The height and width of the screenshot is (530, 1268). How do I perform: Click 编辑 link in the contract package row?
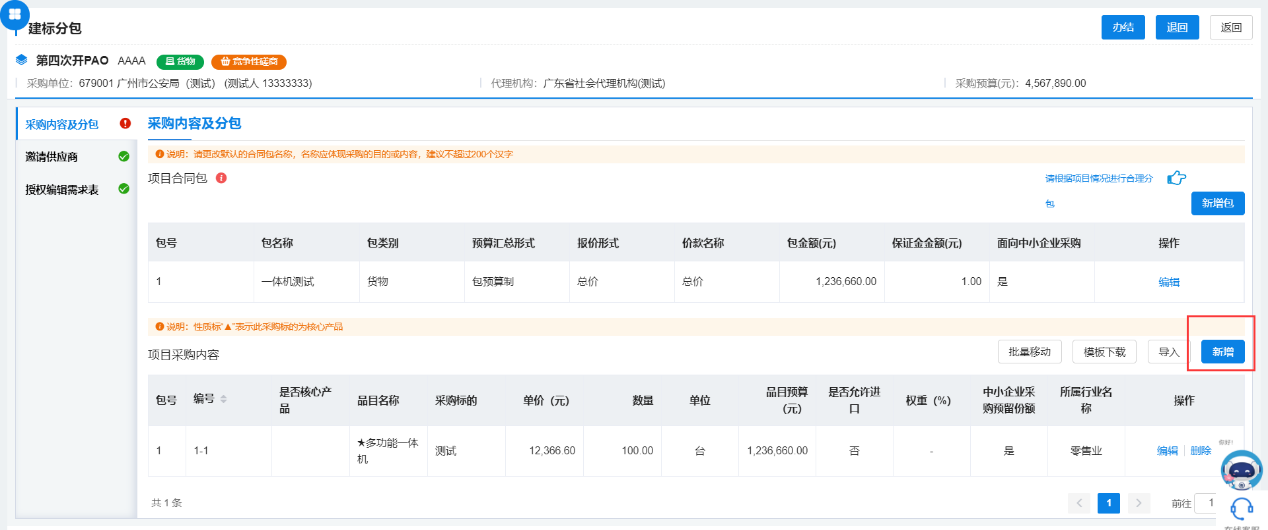pos(1169,282)
